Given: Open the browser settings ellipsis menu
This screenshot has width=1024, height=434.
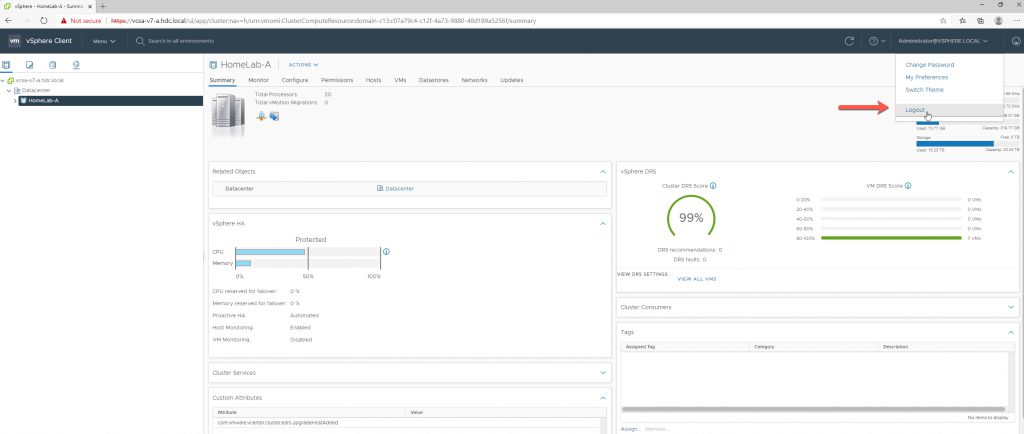Looking at the screenshot, I should point(1016,20).
